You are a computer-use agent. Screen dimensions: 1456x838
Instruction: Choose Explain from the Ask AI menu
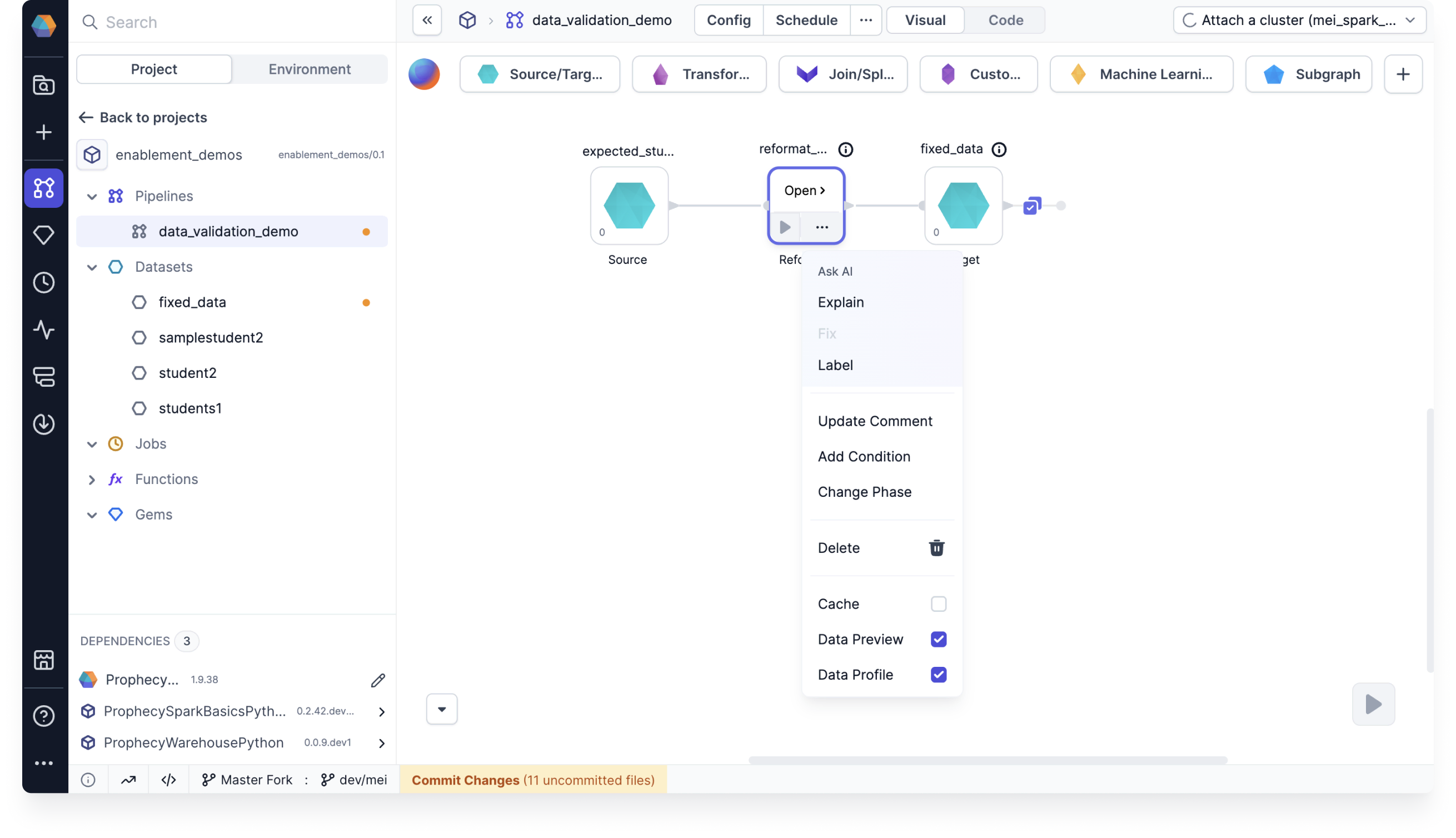841,302
